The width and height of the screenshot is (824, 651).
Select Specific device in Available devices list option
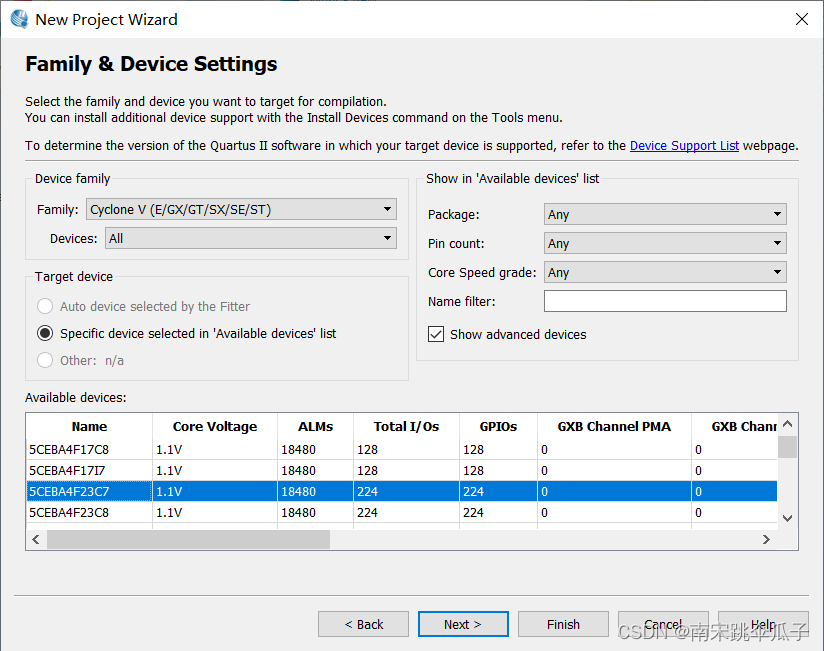[x=45, y=333]
